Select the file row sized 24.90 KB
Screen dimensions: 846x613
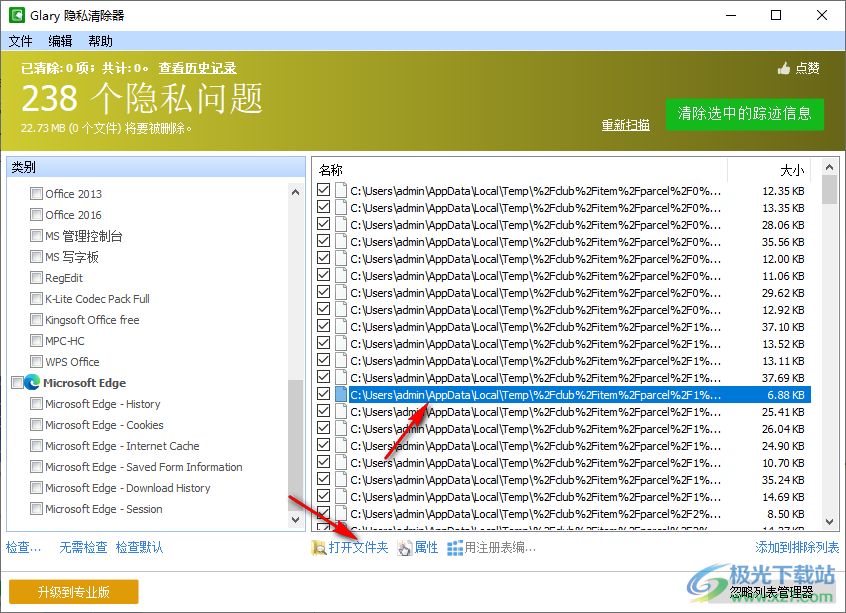click(564, 445)
